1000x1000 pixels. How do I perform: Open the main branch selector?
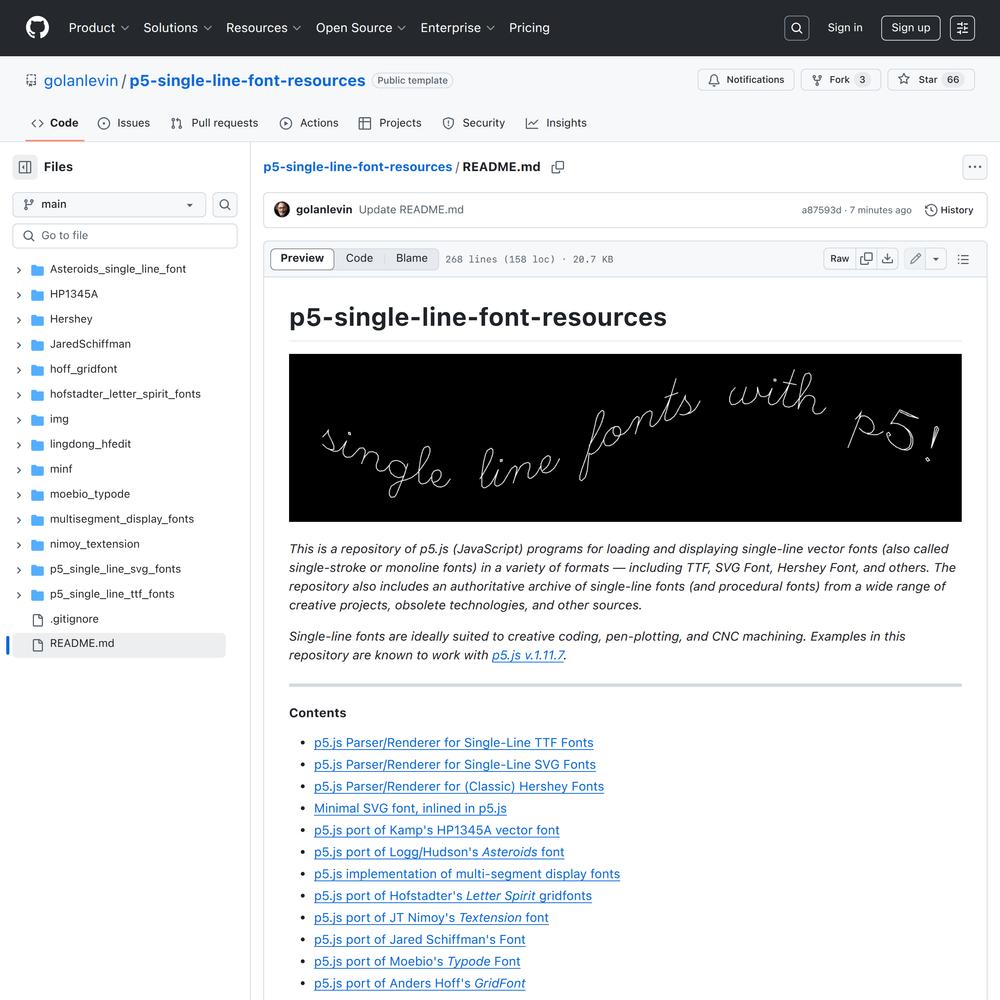tap(109, 205)
